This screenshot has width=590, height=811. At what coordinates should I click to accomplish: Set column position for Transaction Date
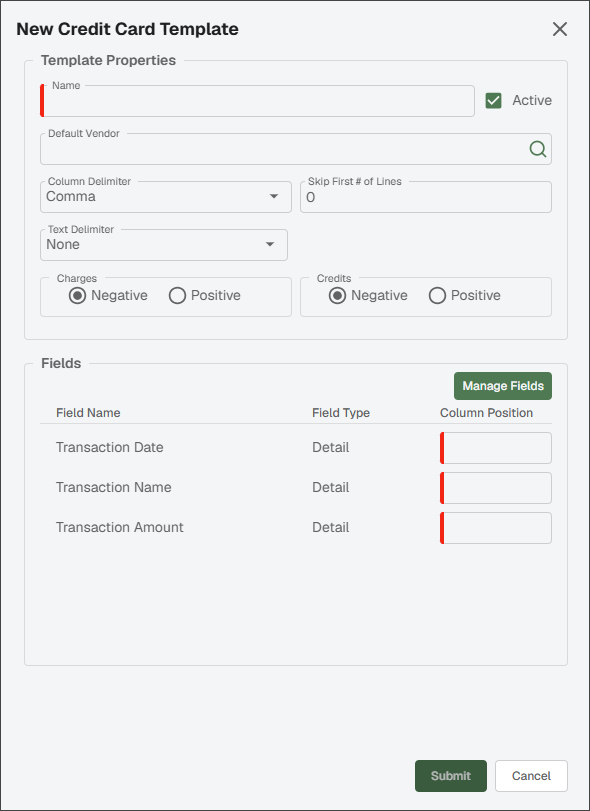496,448
